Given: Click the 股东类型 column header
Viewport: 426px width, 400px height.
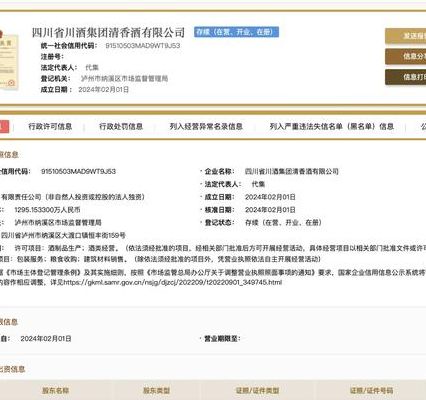Looking at the screenshot, I should point(156,390).
